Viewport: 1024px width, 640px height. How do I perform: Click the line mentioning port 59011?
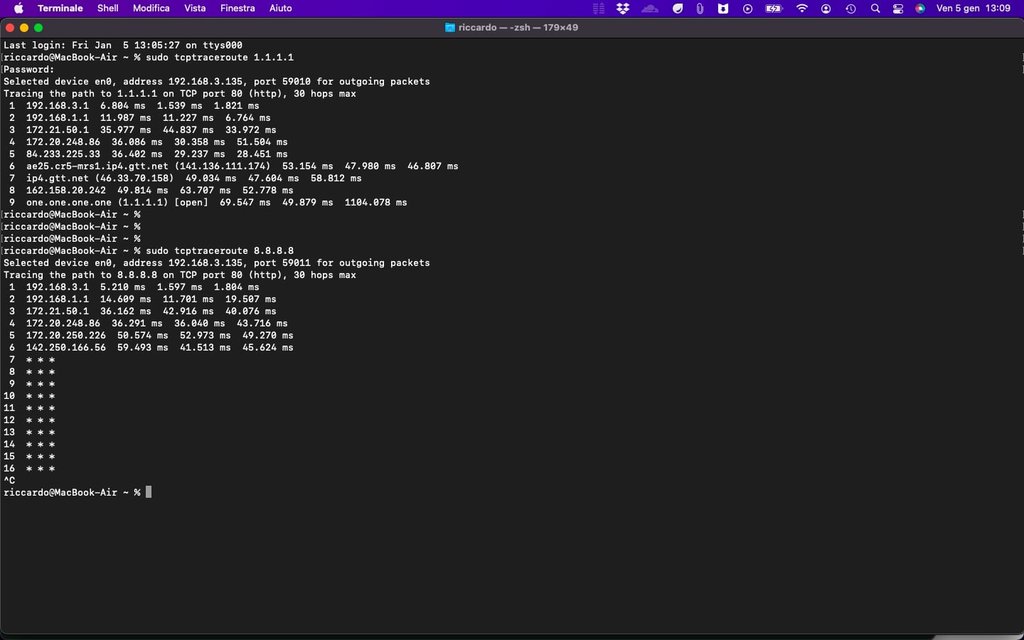216,263
